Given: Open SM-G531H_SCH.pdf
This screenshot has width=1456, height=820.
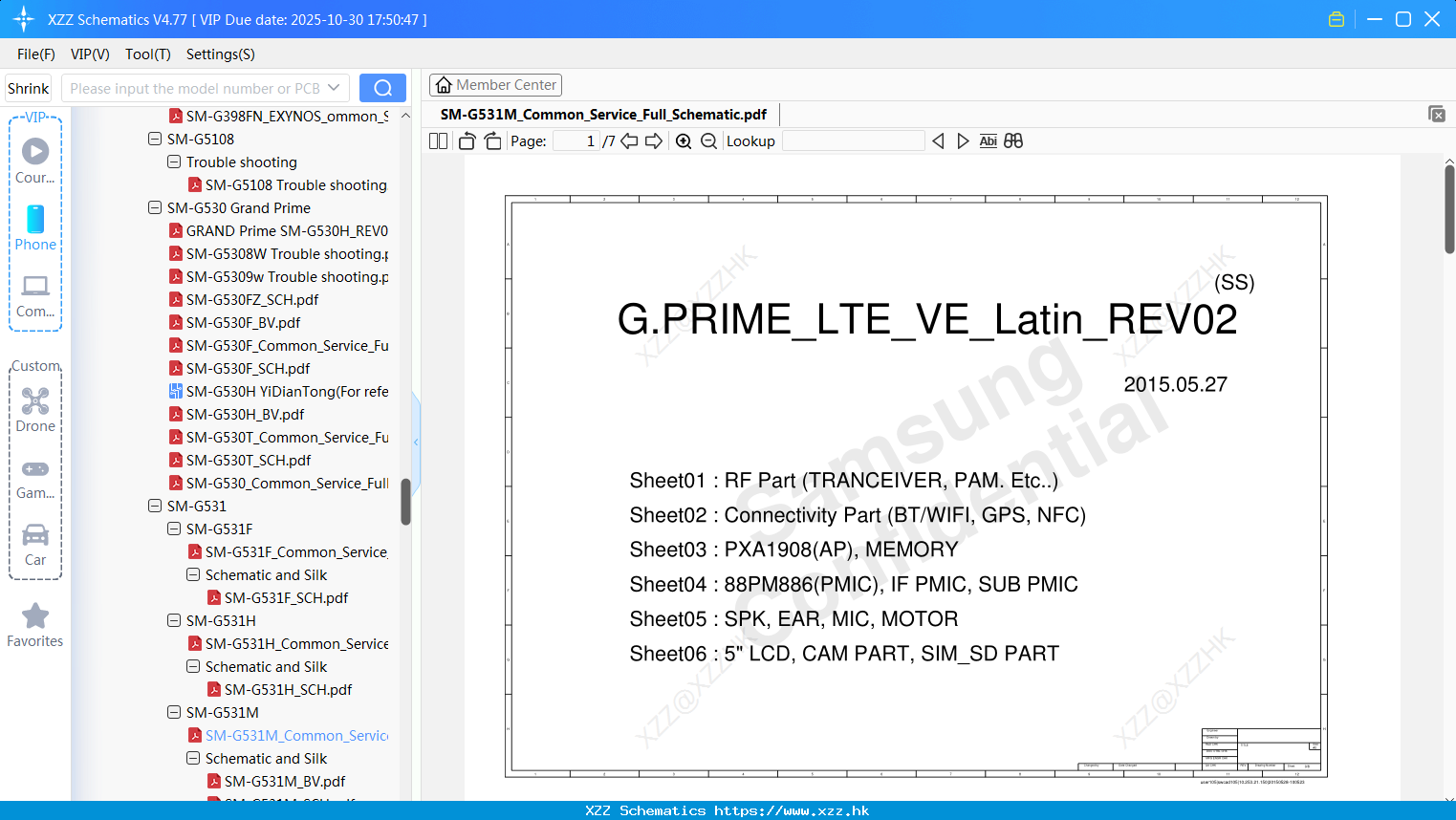Looking at the screenshot, I should (x=279, y=690).
